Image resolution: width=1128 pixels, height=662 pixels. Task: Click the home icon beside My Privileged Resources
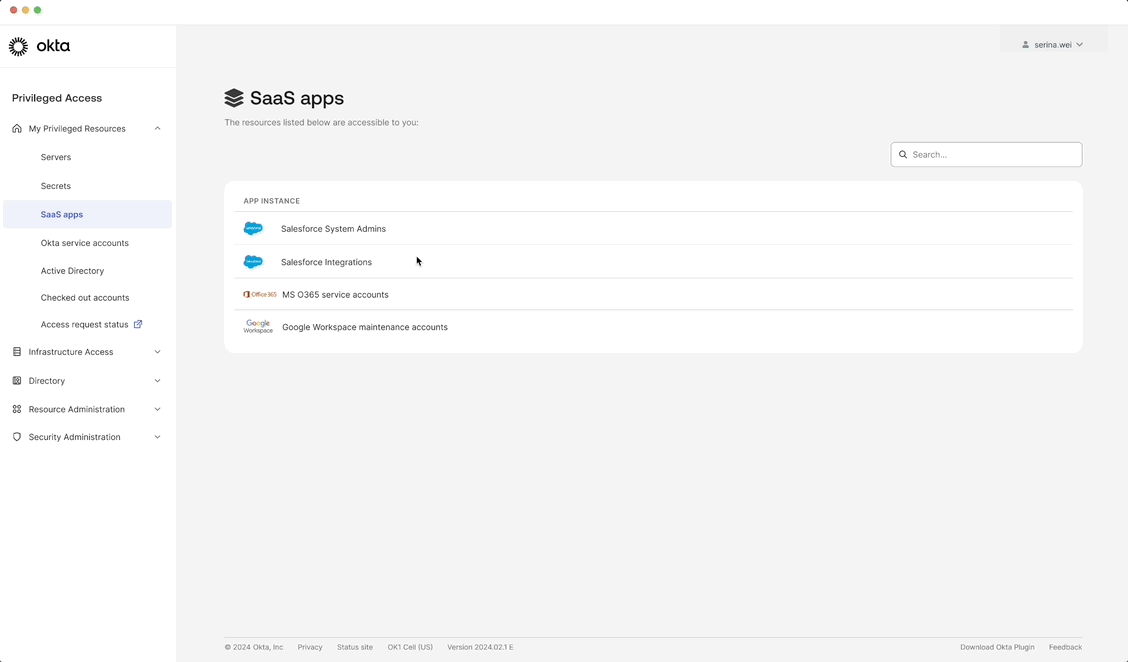pos(17,129)
